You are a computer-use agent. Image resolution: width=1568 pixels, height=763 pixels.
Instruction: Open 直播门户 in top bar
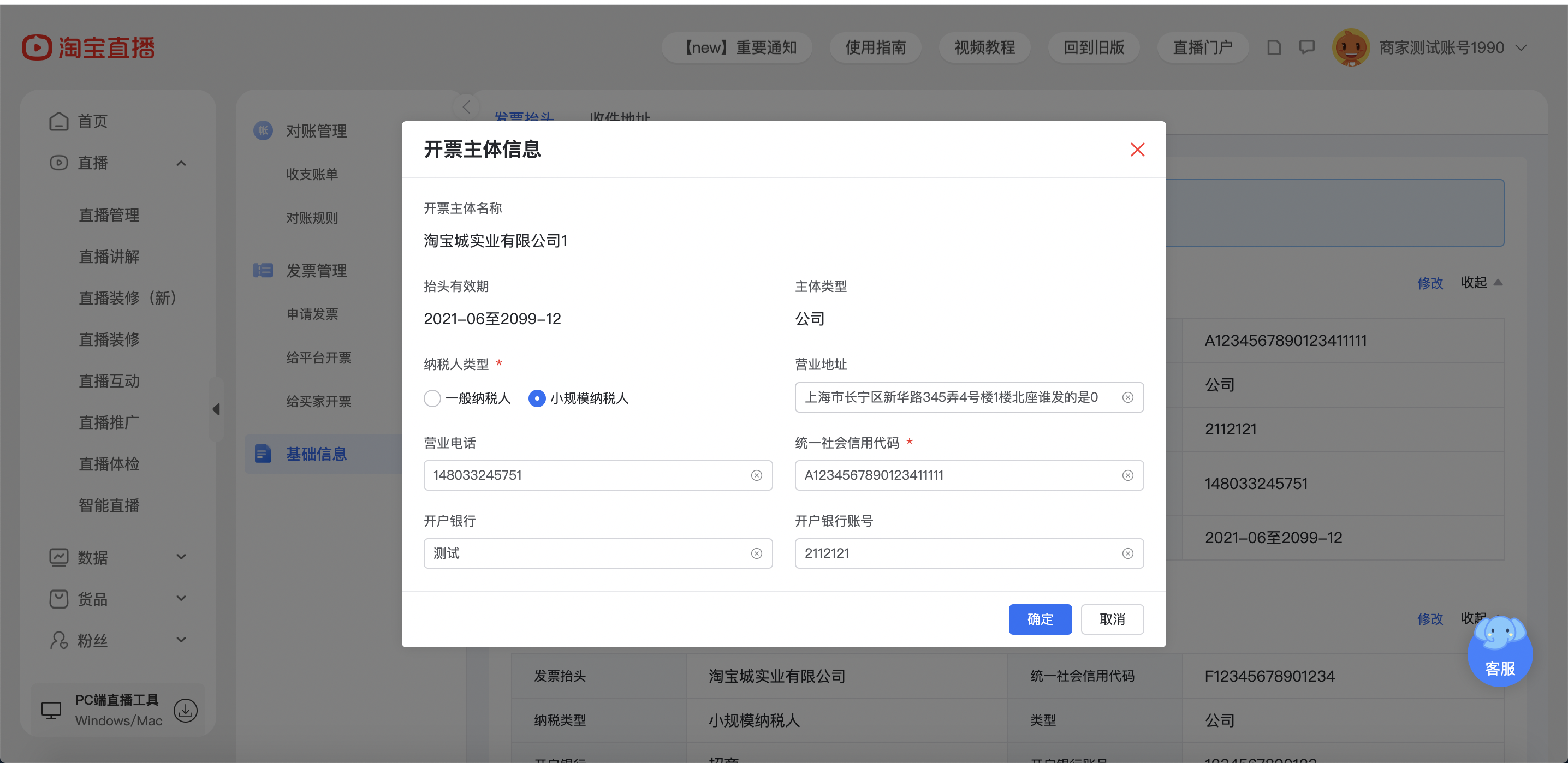(x=1202, y=47)
